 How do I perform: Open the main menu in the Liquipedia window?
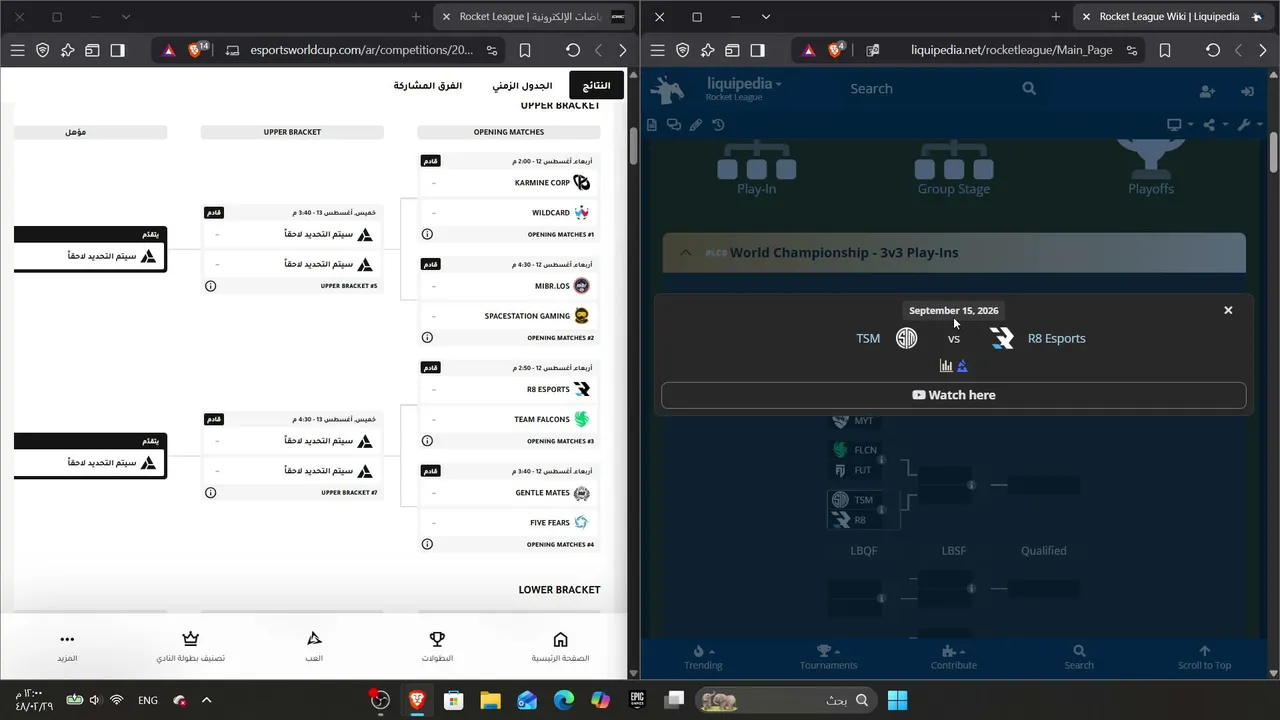pyautogui.click(x=657, y=50)
